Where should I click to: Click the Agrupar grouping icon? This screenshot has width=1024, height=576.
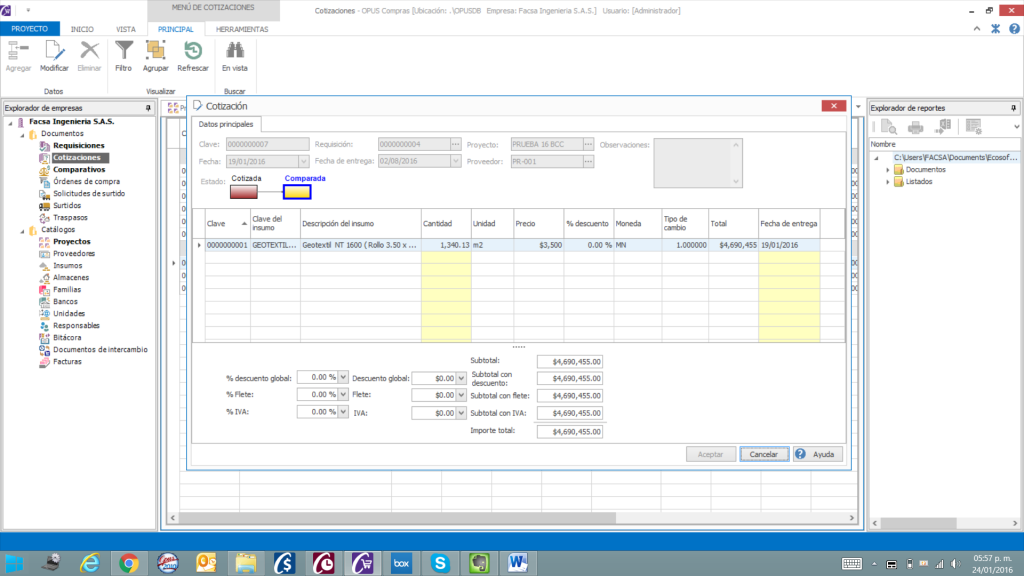tap(155, 56)
